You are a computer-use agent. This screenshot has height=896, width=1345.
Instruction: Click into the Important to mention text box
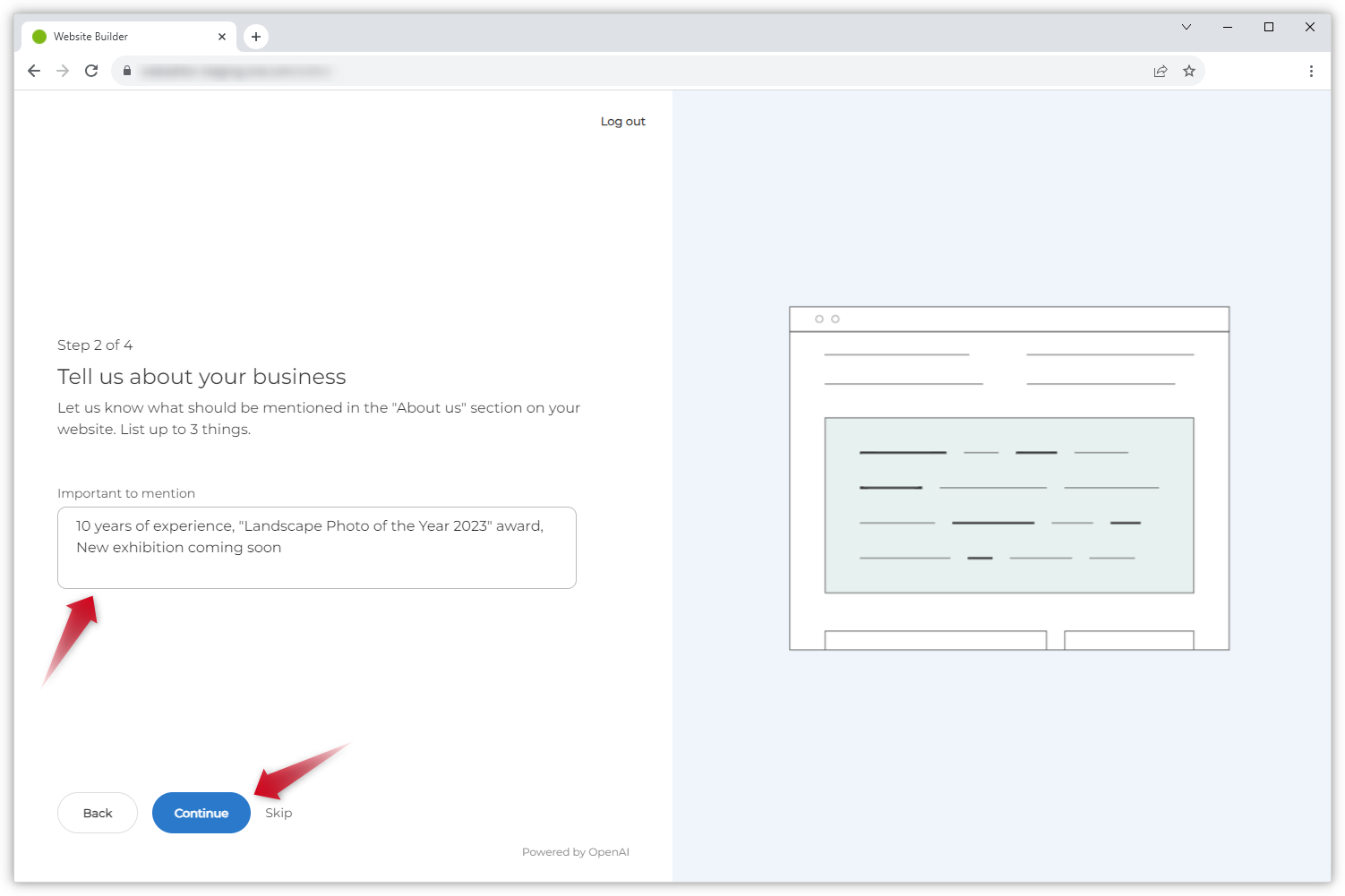tap(316, 548)
